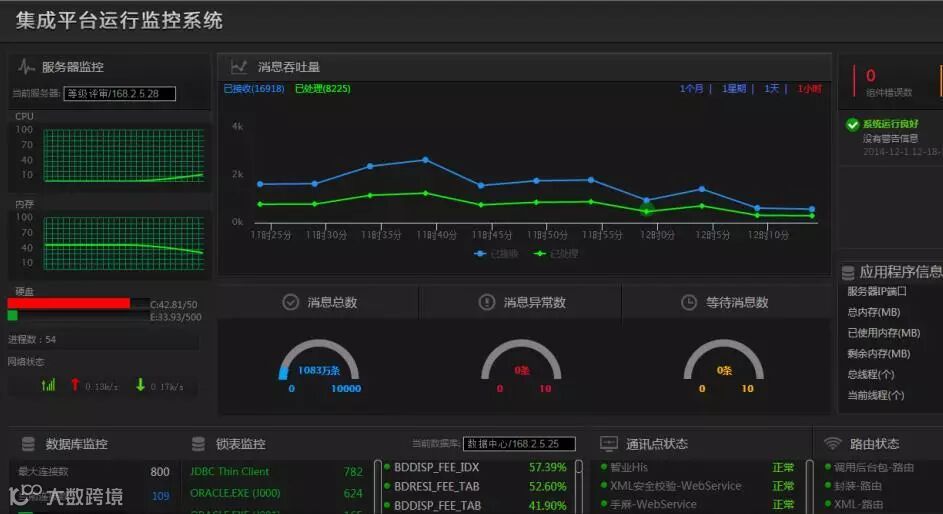Image resolution: width=943 pixels, height=514 pixels.
Task: Select the 手麻-WebService communication point
Action: 698,504
